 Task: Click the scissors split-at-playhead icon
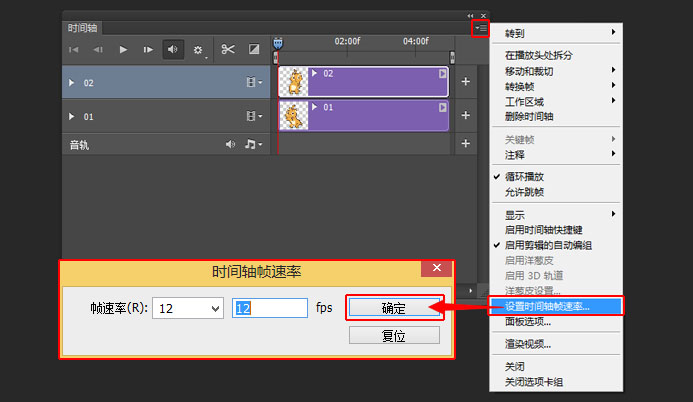pyautogui.click(x=228, y=48)
